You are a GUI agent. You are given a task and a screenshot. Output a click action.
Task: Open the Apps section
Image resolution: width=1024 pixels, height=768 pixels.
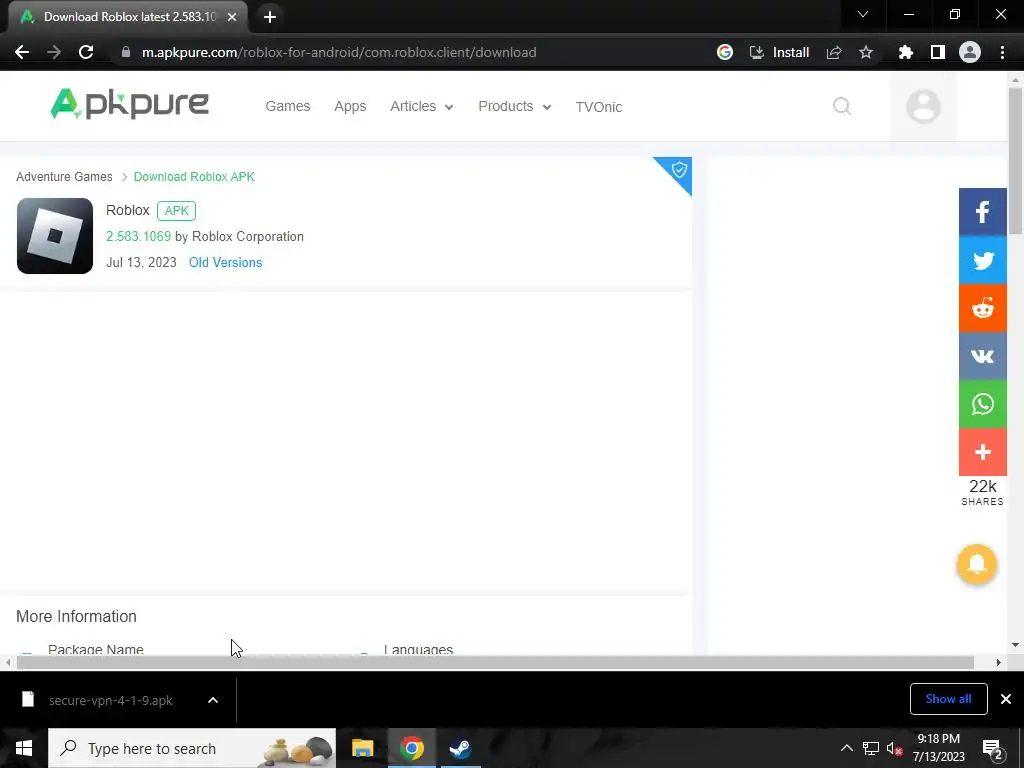350,106
